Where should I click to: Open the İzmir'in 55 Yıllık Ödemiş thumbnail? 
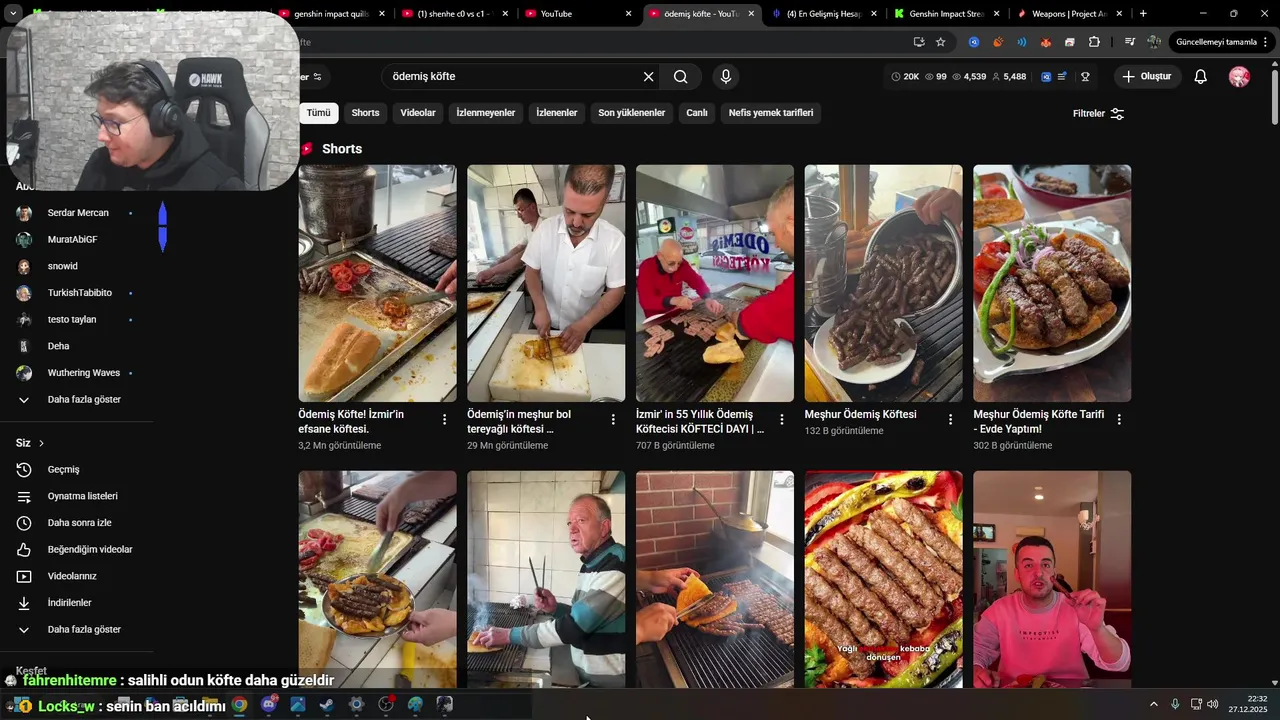715,284
